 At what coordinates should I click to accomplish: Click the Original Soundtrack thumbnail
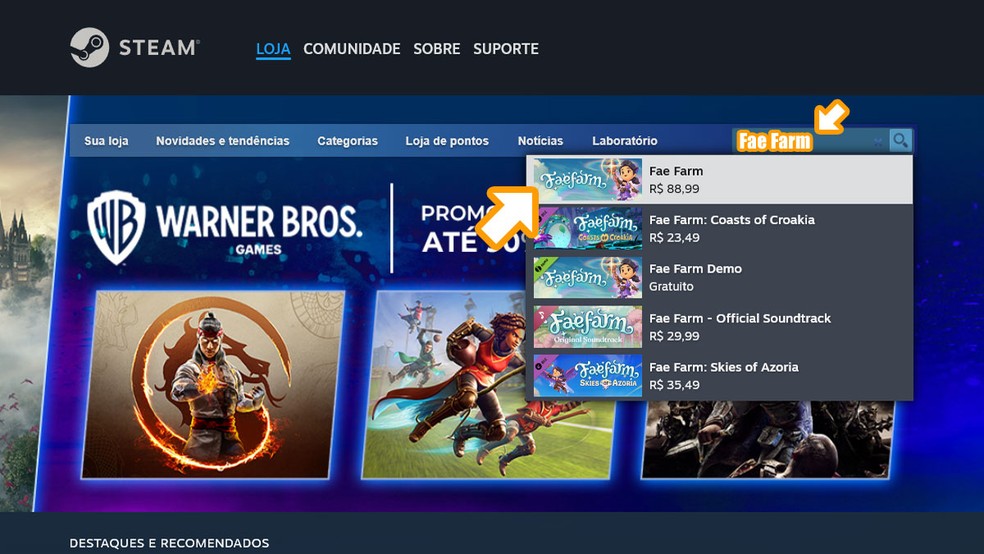point(587,327)
